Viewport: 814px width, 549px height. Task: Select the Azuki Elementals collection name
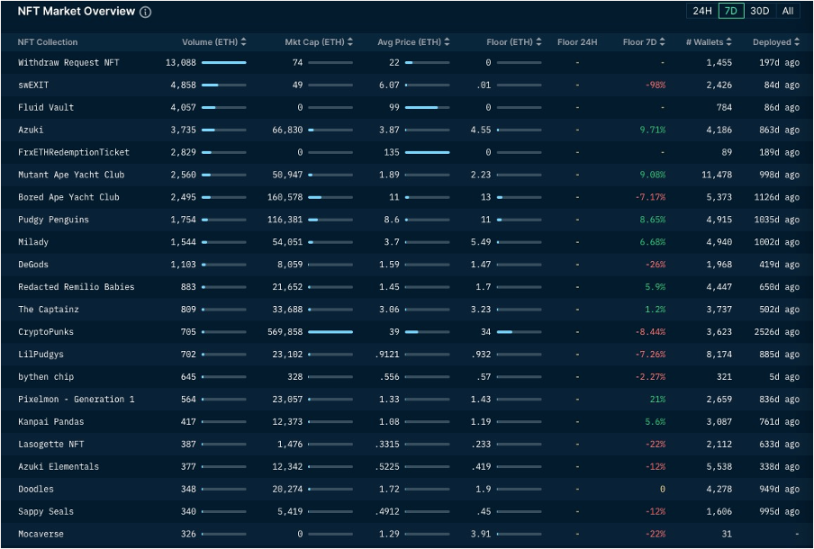[x=58, y=466]
